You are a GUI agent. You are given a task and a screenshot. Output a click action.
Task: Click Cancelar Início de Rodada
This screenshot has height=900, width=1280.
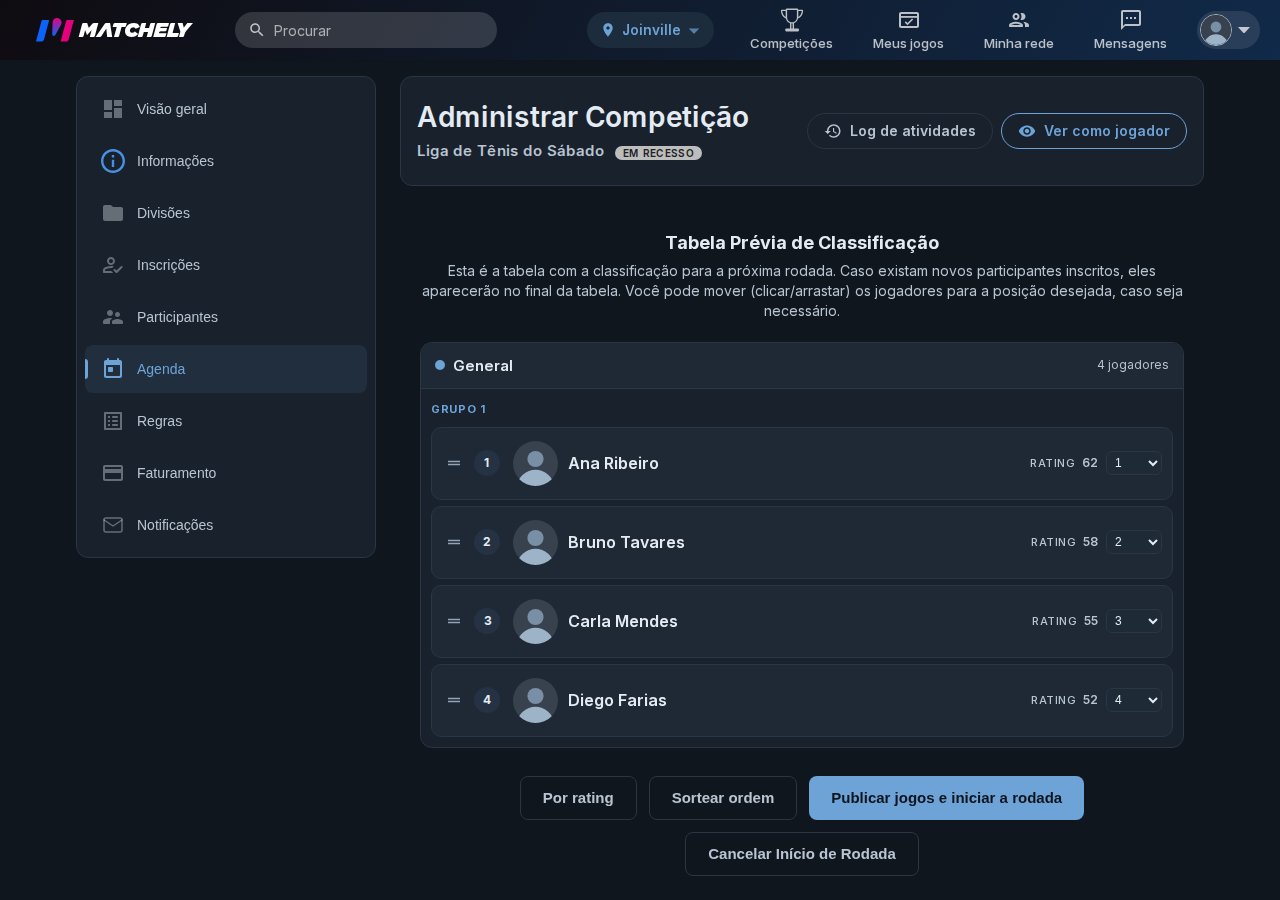coord(802,854)
